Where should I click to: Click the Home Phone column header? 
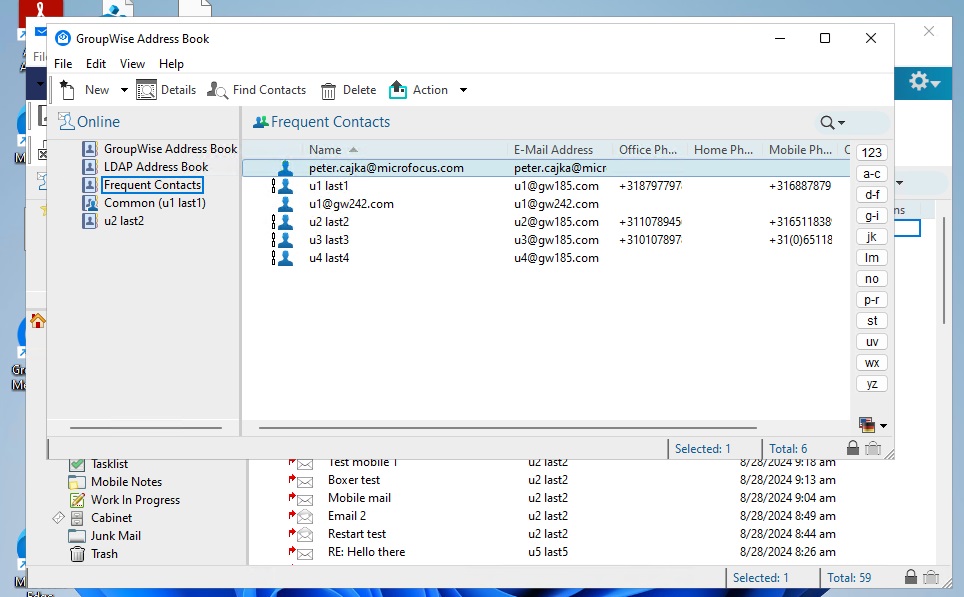click(725, 149)
